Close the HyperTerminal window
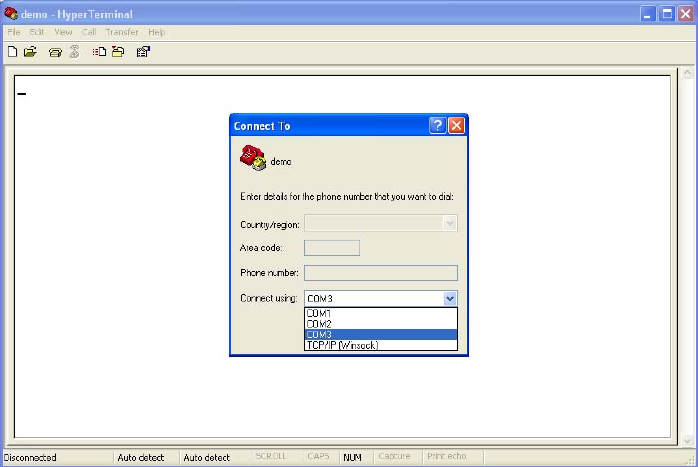The width and height of the screenshot is (698, 467). 686,14
